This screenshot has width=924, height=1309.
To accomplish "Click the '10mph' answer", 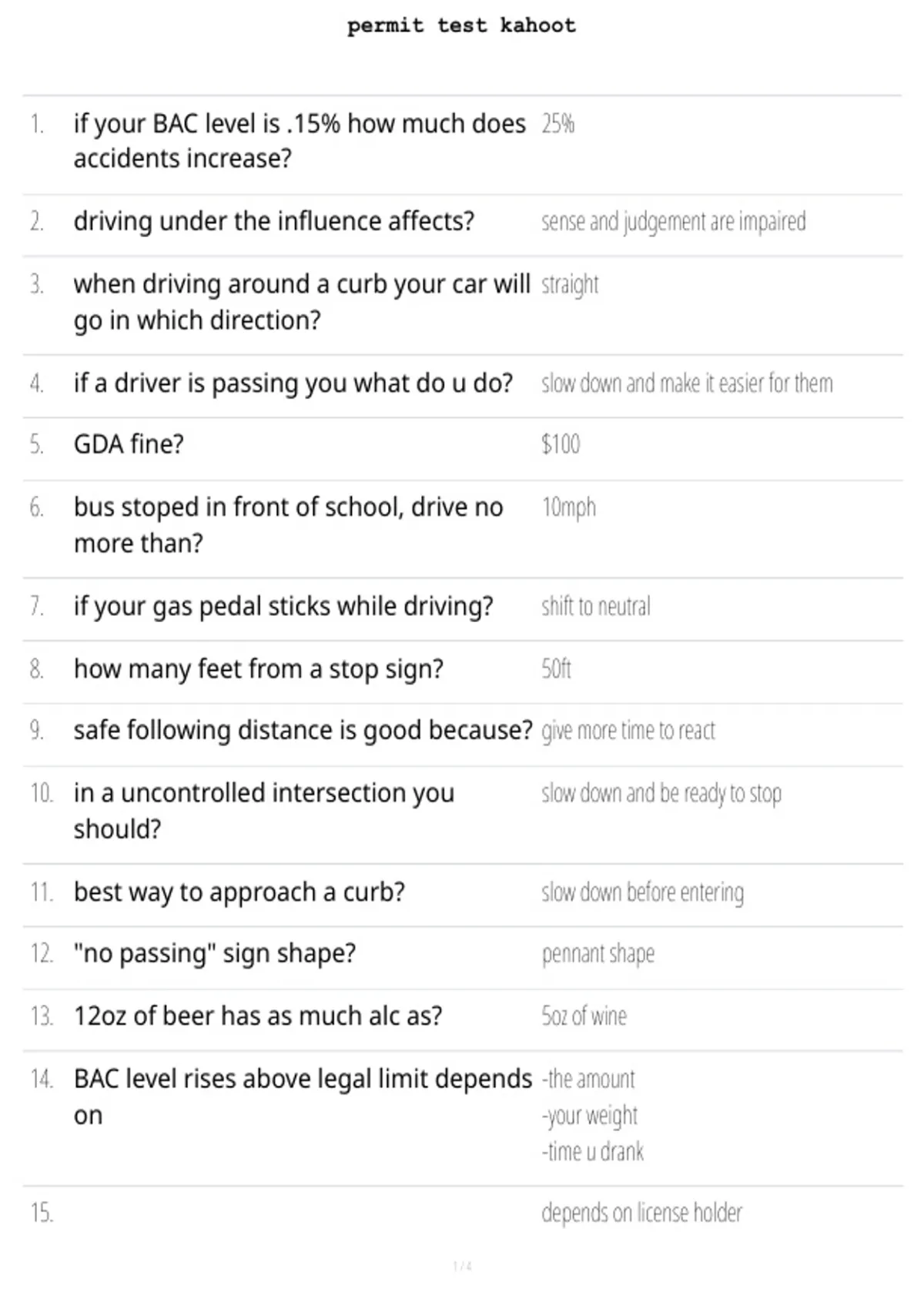I will pyautogui.click(x=568, y=507).
